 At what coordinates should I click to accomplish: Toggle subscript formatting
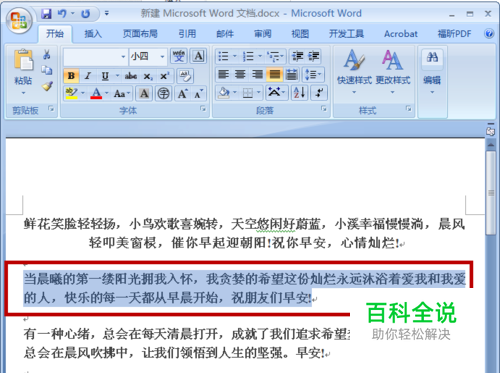click(148, 76)
